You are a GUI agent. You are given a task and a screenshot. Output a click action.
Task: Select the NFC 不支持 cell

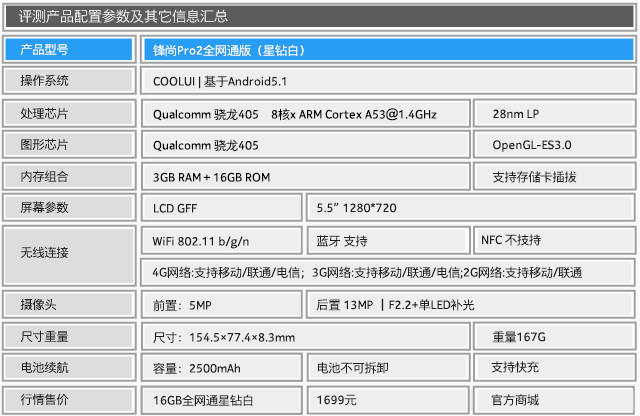click(553, 240)
